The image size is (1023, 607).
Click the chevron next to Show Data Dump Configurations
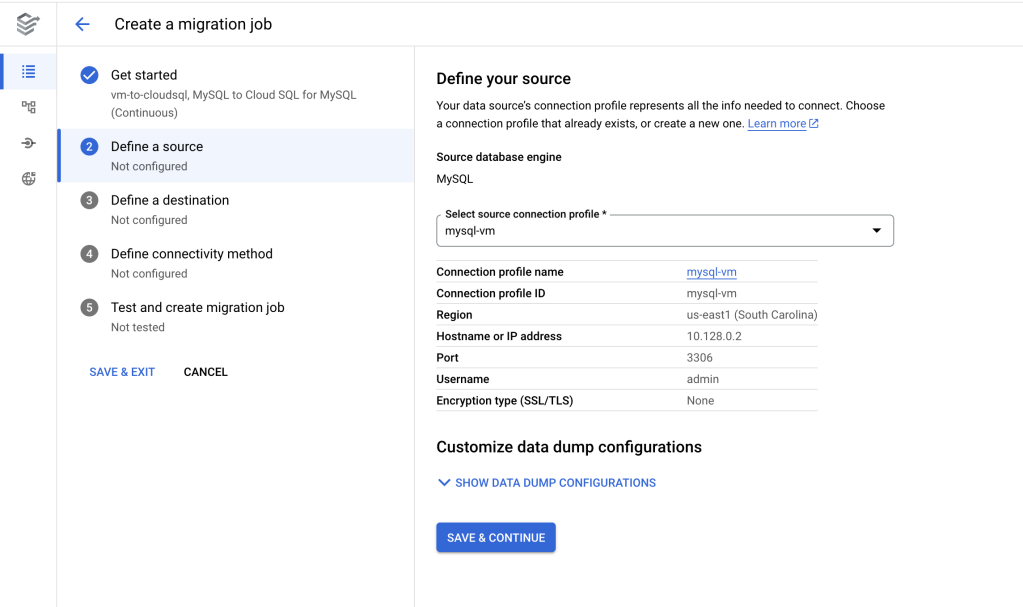pyautogui.click(x=444, y=482)
